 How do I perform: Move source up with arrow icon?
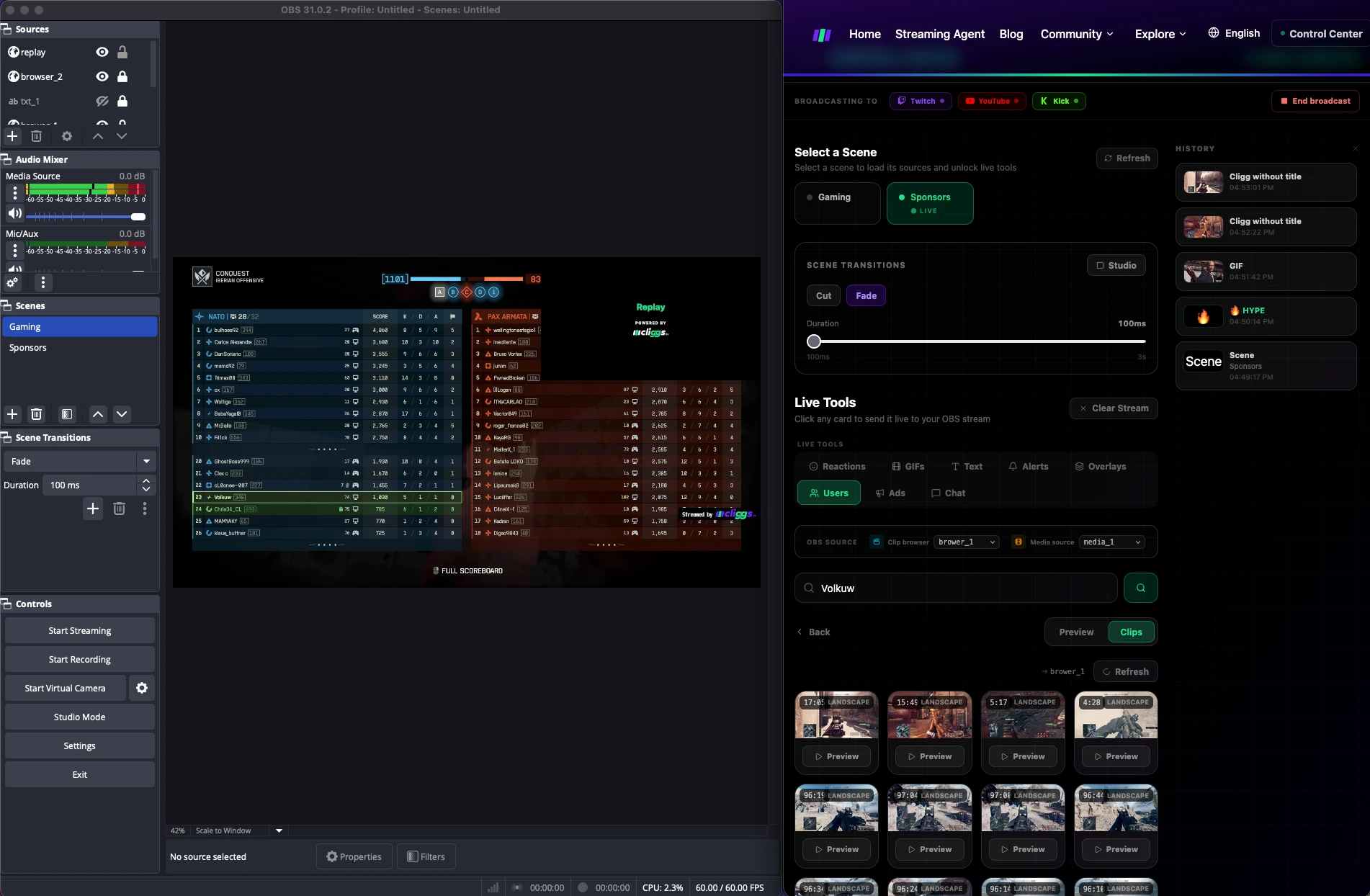coord(98,136)
